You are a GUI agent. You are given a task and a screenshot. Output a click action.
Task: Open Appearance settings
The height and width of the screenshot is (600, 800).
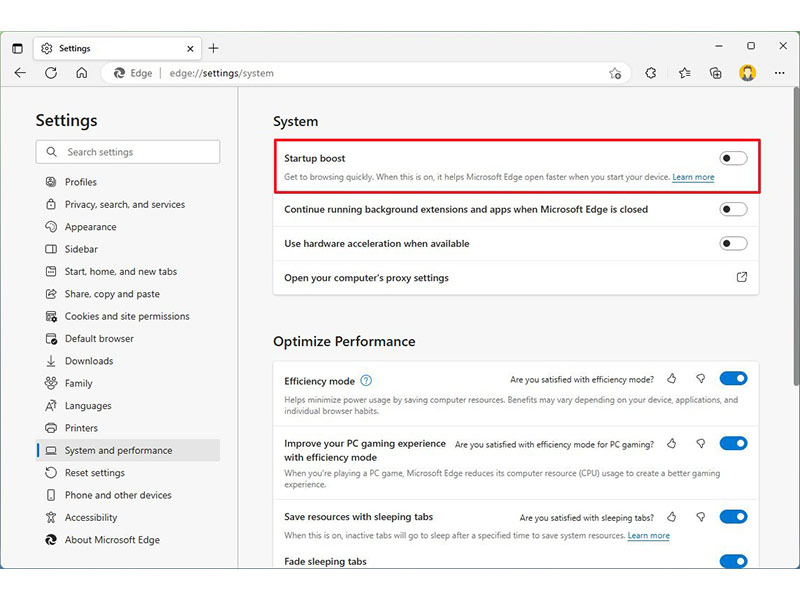(128, 227)
